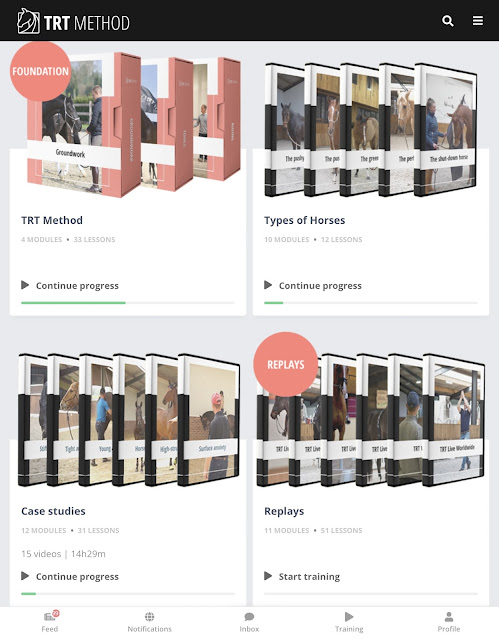Image resolution: width=499 pixels, height=640 pixels.
Task: Open the TRT Method course title
Action: pos(52,220)
